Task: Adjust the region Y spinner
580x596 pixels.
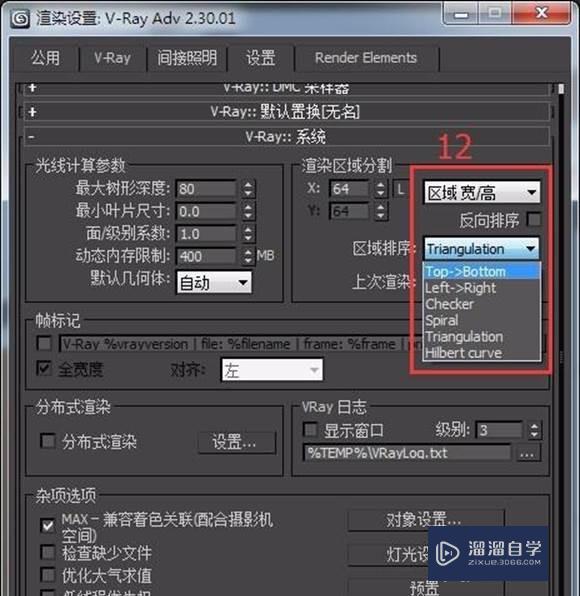Action: tap(380, 211)
